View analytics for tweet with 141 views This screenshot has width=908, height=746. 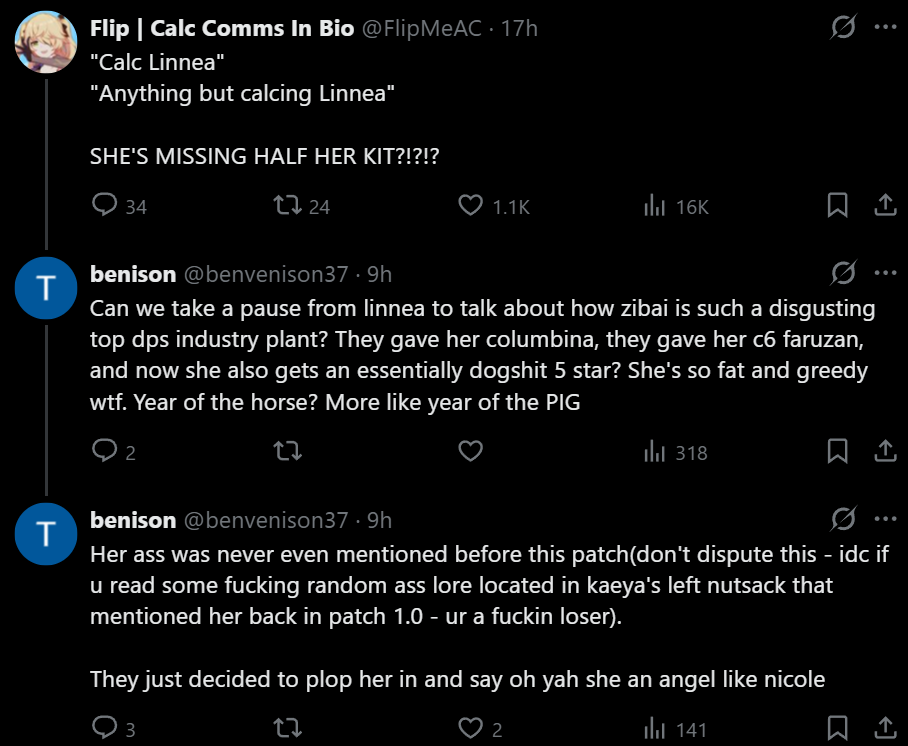(655, 728)
